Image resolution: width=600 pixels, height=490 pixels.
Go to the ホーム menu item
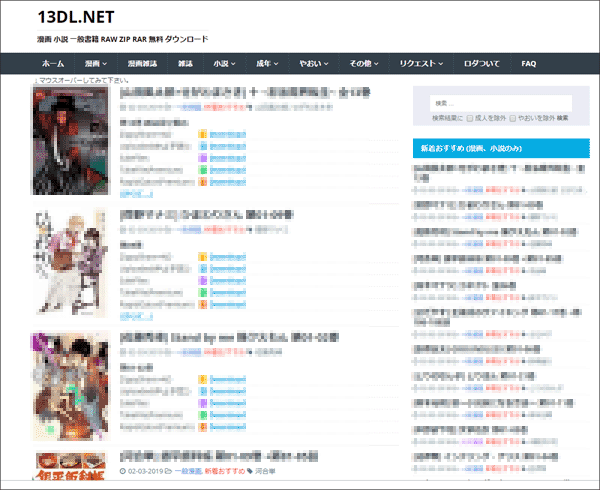tap(53, 63)
